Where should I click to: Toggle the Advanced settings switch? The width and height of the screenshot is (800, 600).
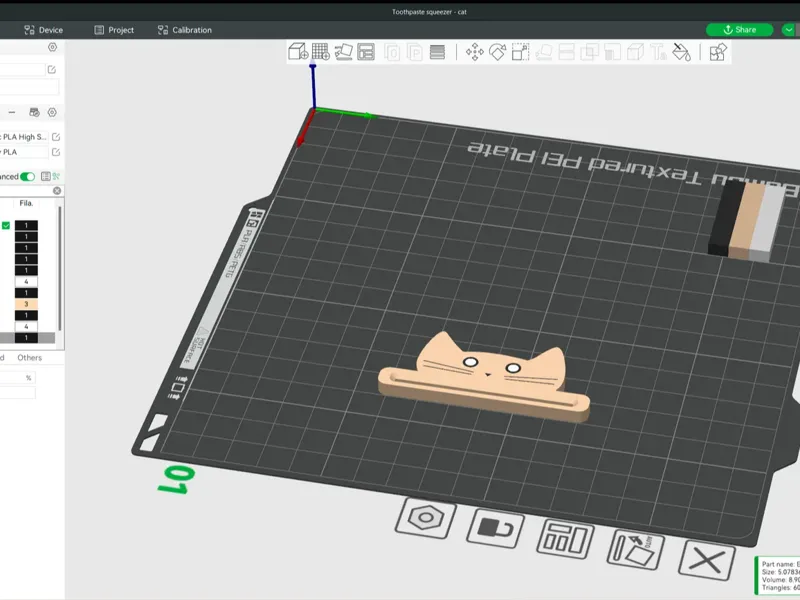tap(28, 177)
